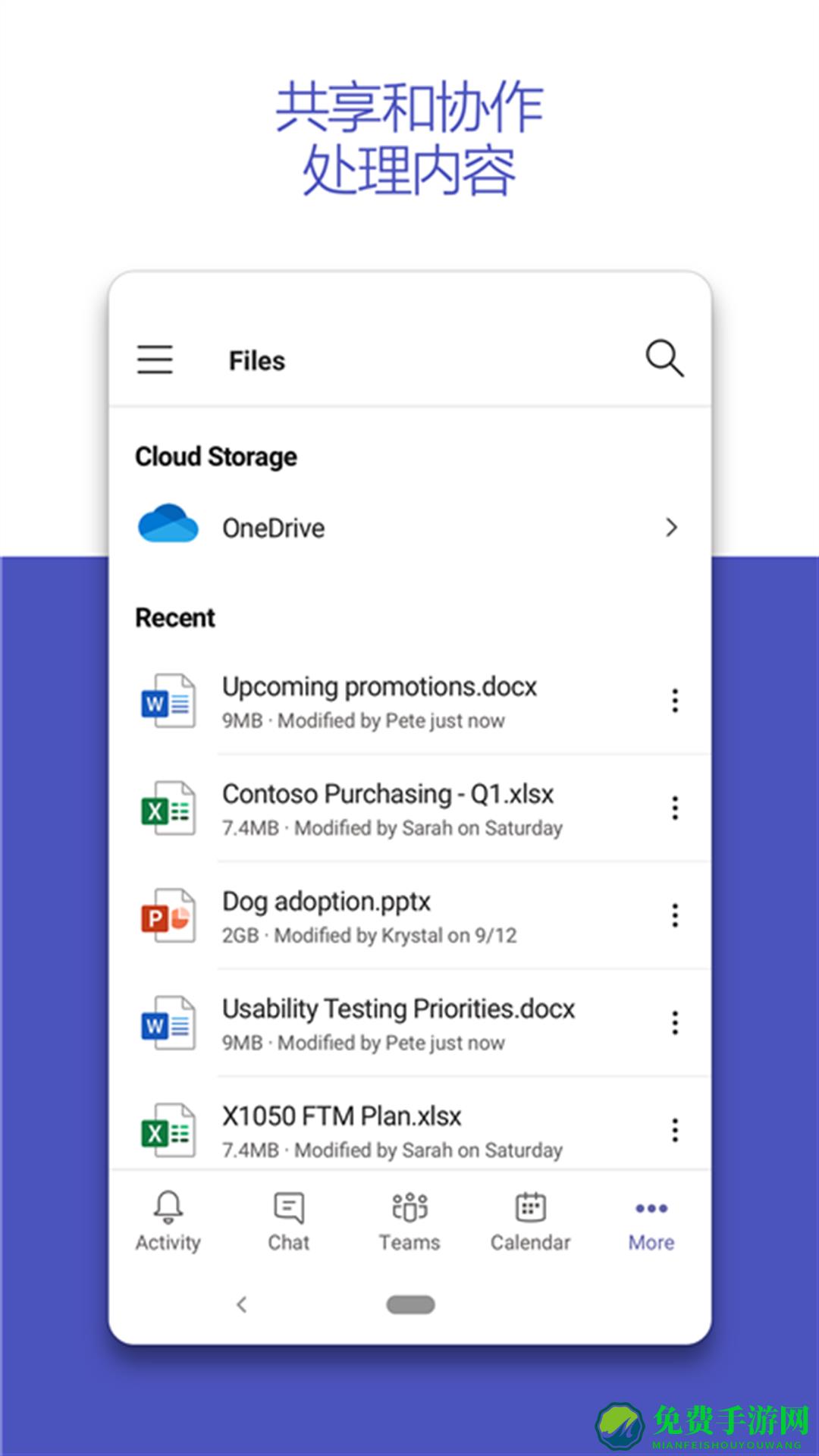Expand OneDrive using the chevron arrow

coord(671,528)
